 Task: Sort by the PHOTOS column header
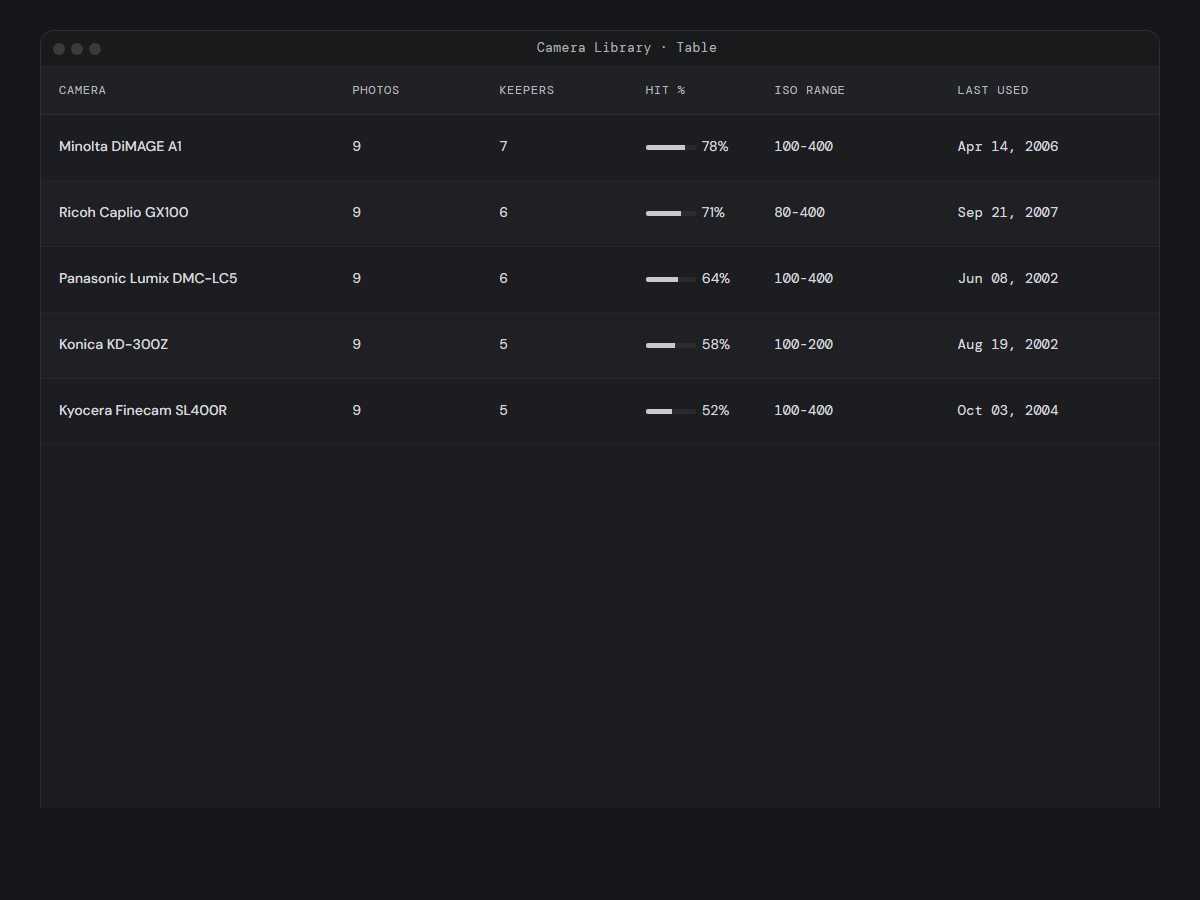(x=376, y=90)
